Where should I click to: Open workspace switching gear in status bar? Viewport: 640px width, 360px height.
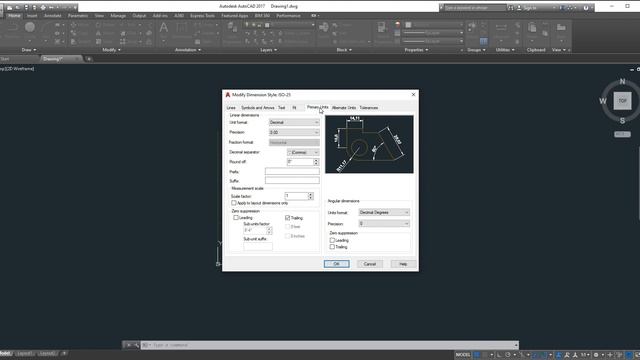coord(596,355)
